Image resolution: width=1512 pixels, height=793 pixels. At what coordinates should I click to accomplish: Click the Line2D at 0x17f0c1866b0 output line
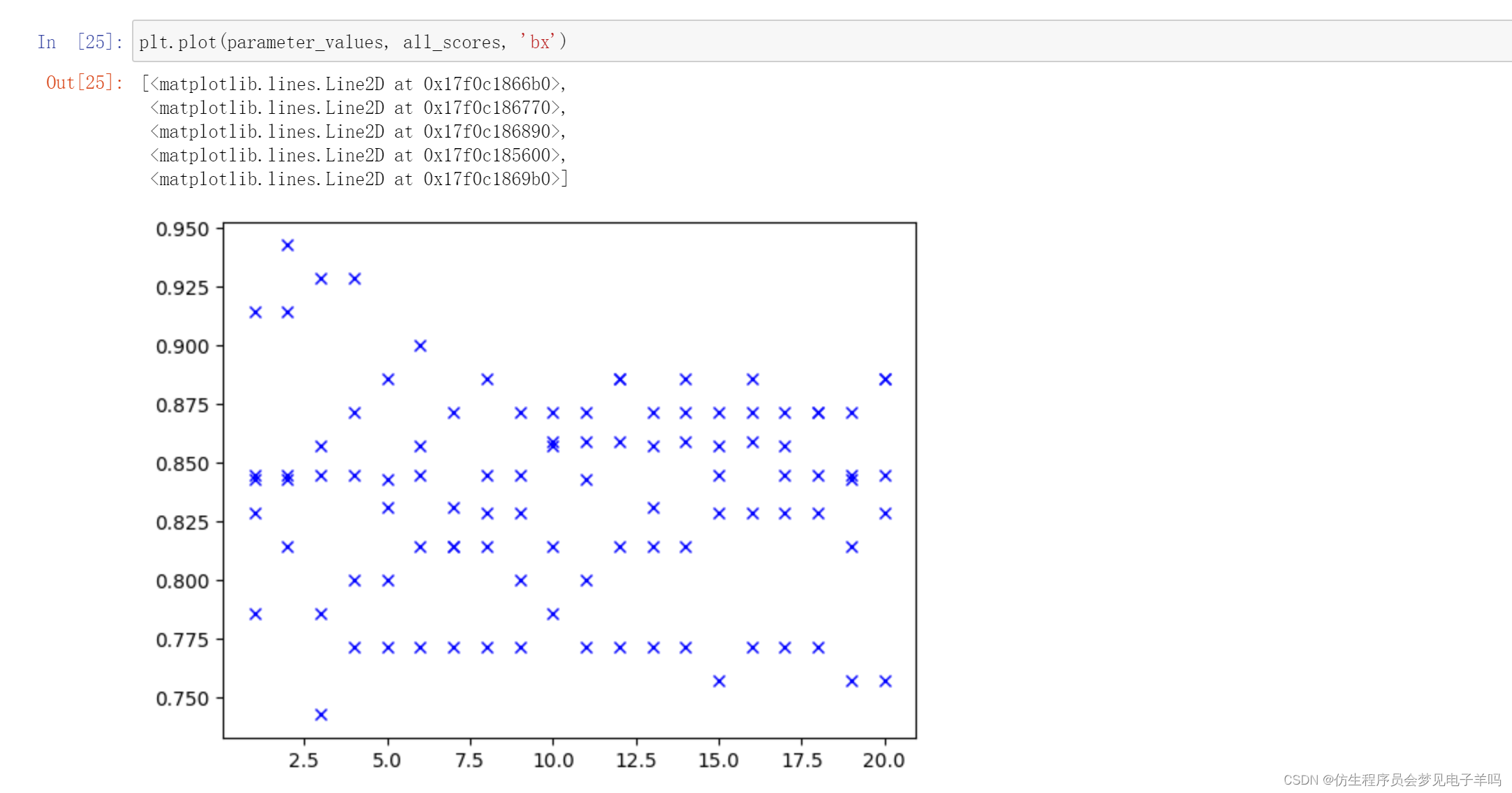pos(355,84)
